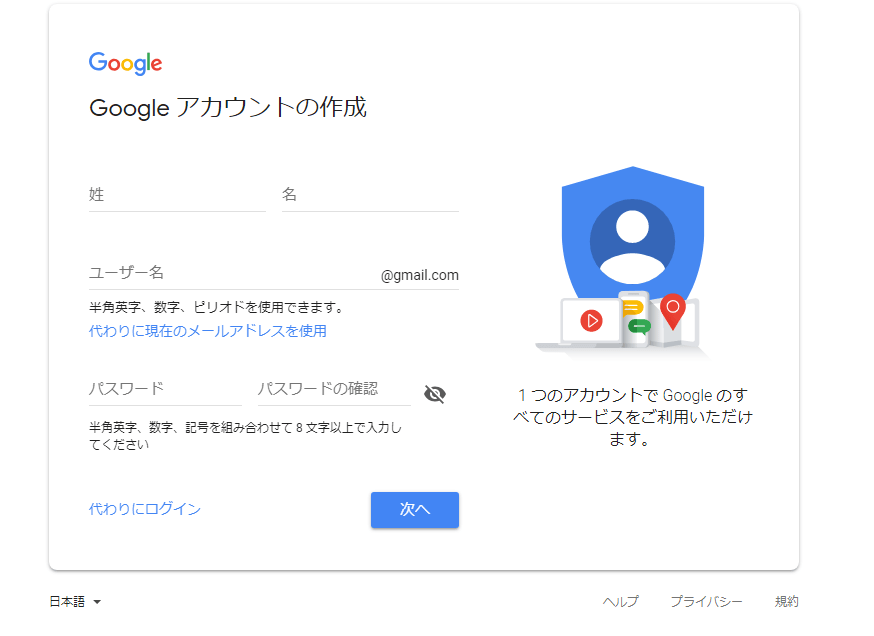Viewport: 874px width, 636px height.
Task: Click the Google アカウントの作成 heading
Action: 228,108
